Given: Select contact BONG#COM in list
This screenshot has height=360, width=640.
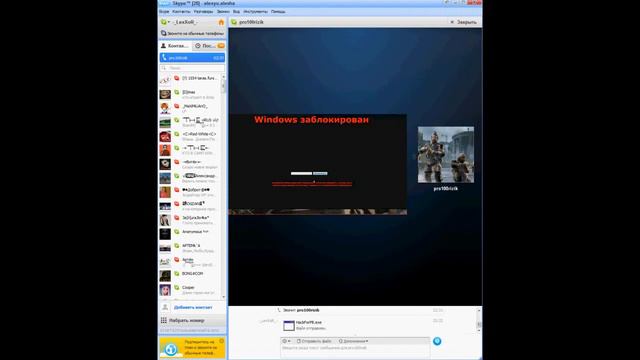Looking at the screenshot, I should (x=190, y=276).
